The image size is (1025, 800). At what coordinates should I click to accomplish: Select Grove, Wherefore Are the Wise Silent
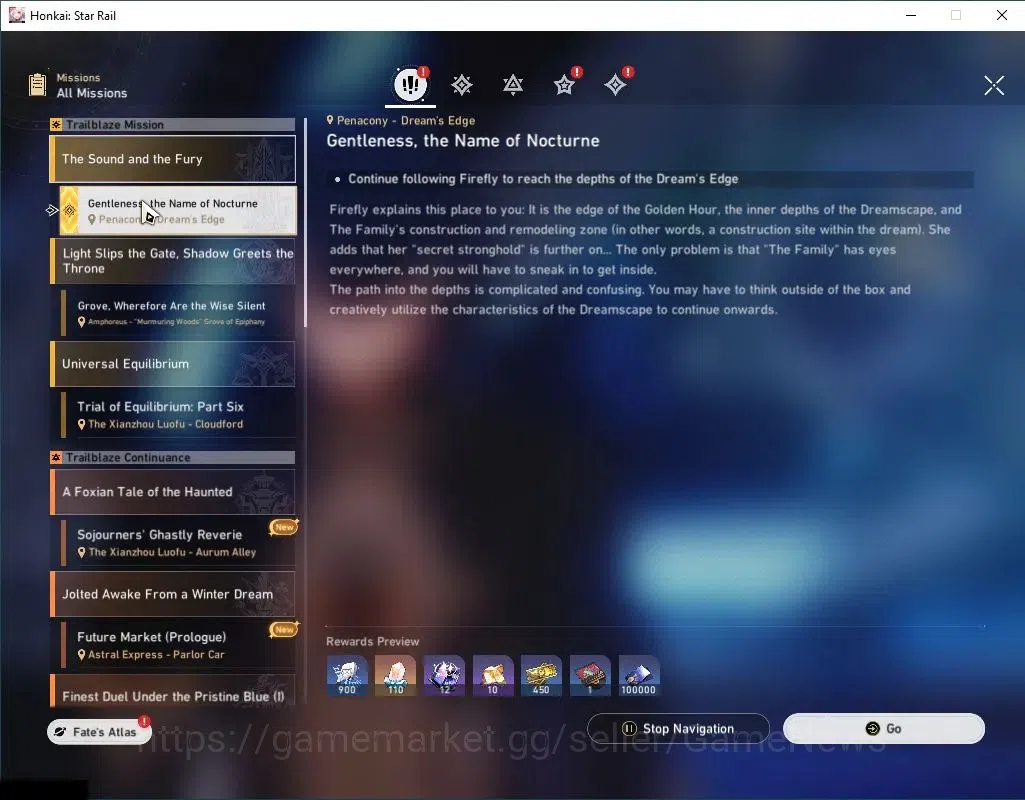[x=178, y=312]
